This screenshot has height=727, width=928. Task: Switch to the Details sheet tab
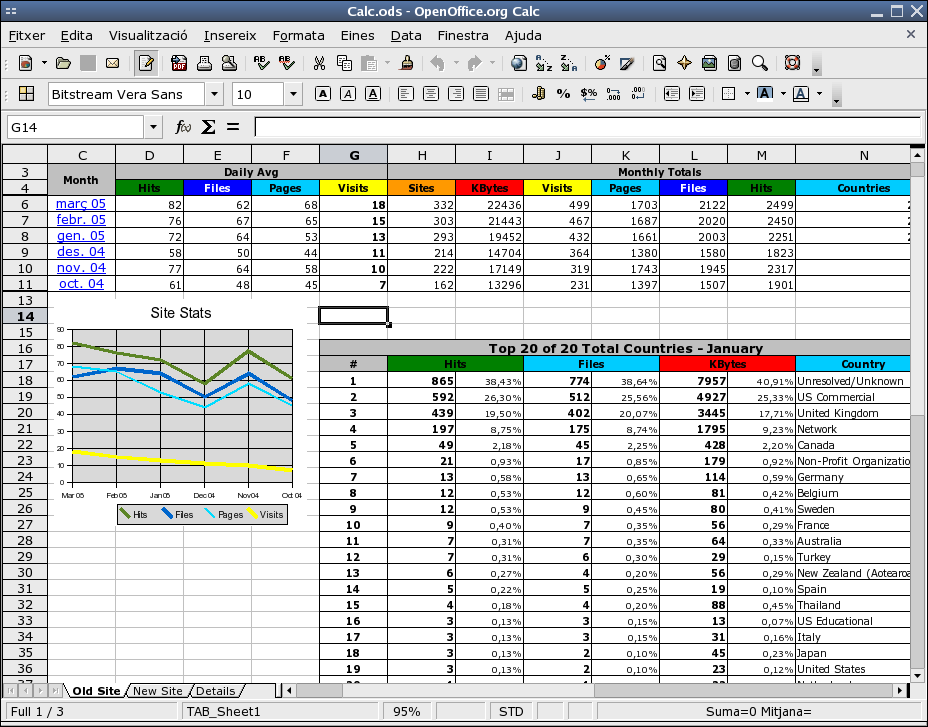[x=215, y=691]
